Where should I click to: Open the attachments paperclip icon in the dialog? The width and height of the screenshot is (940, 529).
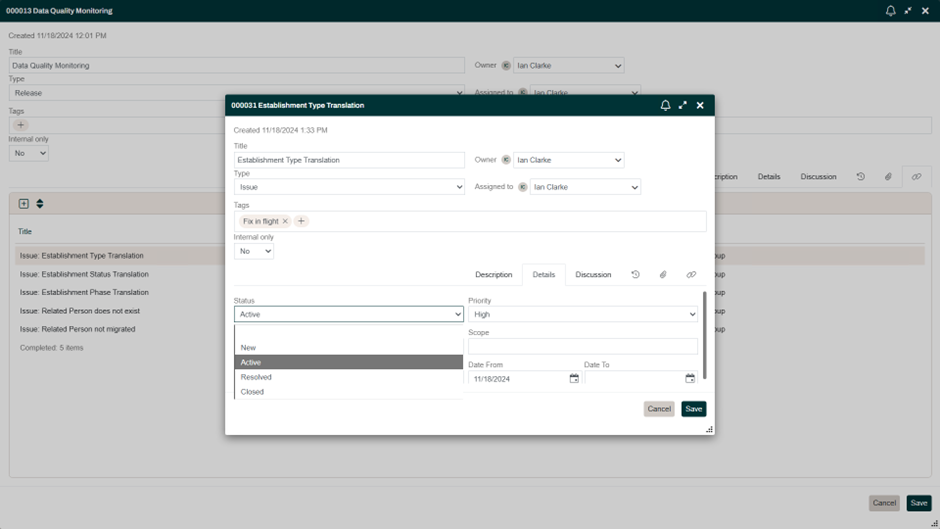pyautogui.click(x=663, y=274)
